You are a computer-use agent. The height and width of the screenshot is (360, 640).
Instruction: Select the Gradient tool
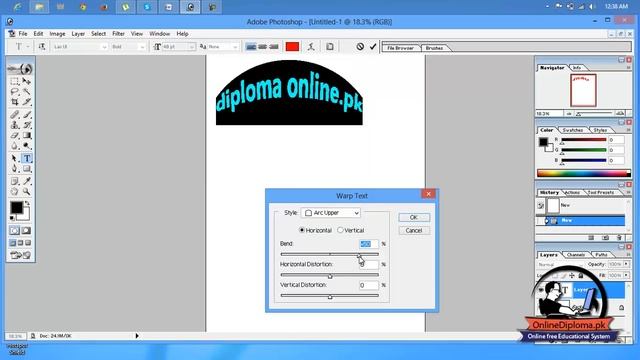[27, 135]
